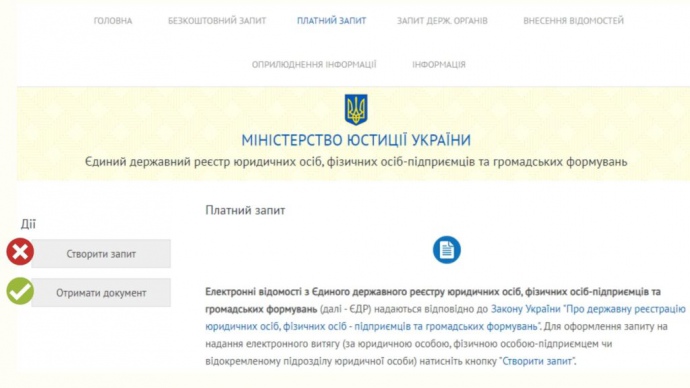Click the Створити запит button
This screenshot has width=690, height=388.
click(x=101, y=254)
